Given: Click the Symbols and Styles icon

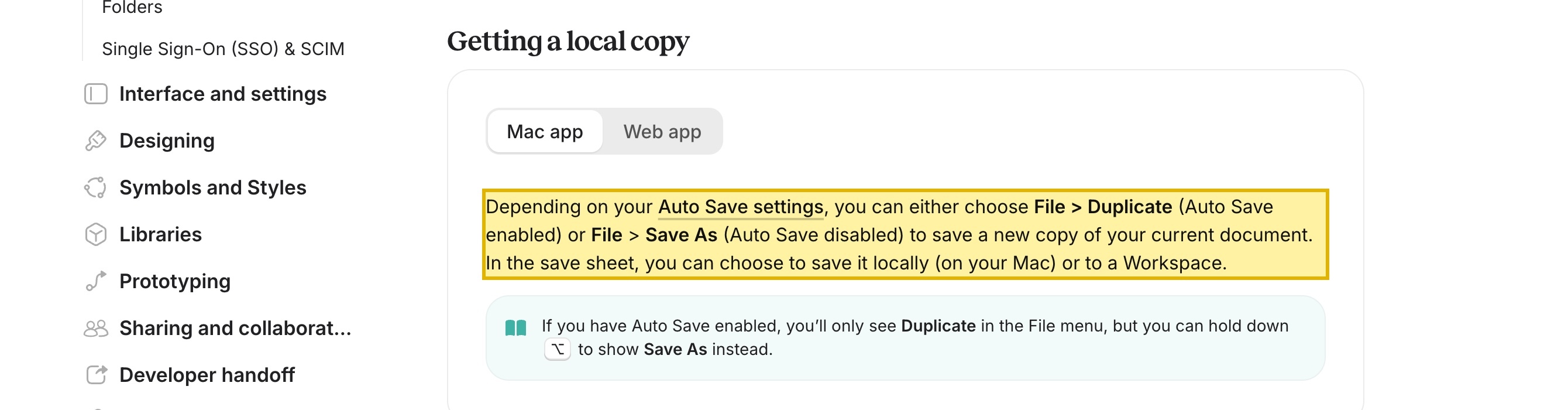Looking at the screenshot, I should coord(95,187).
